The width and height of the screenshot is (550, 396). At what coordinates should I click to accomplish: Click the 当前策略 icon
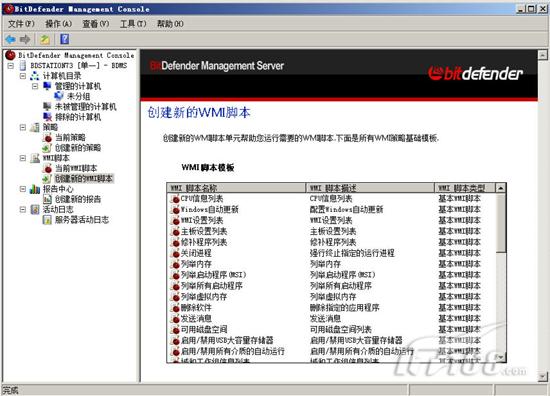[47, 137]
